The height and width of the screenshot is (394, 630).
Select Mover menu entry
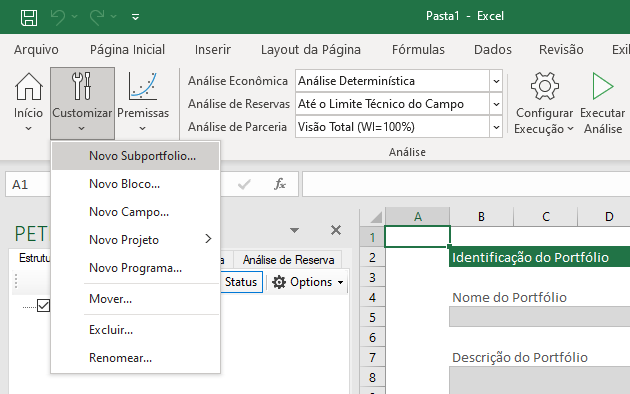coord(135,299)
